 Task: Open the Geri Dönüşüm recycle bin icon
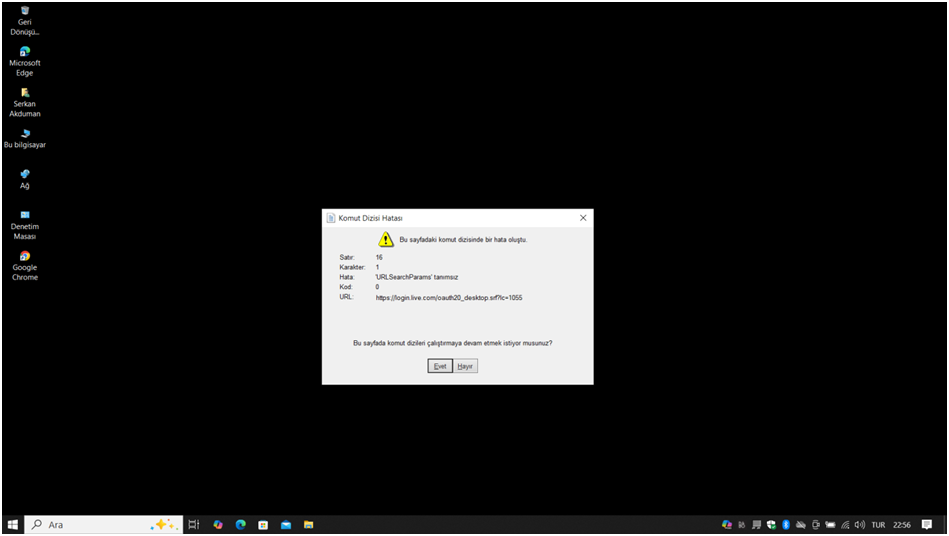click(x=24, y=21)
